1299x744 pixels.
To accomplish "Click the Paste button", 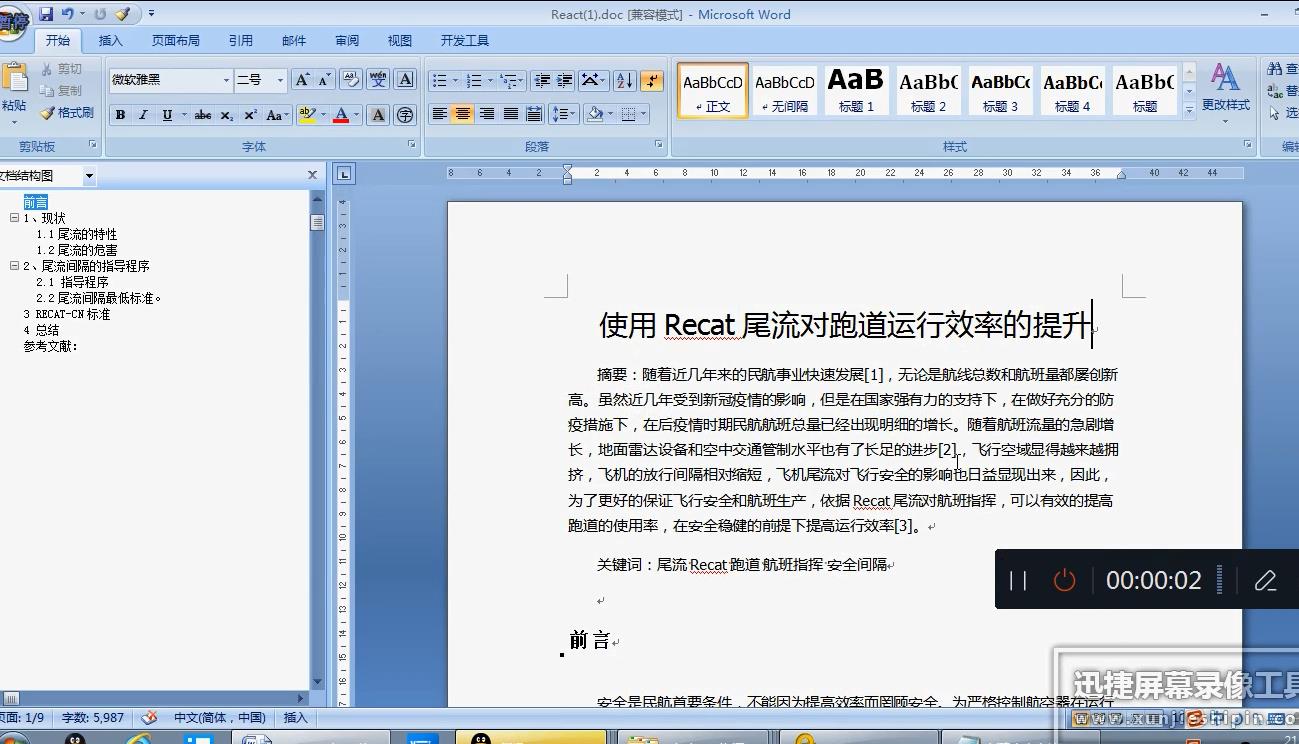I will [x=14, y=90].
